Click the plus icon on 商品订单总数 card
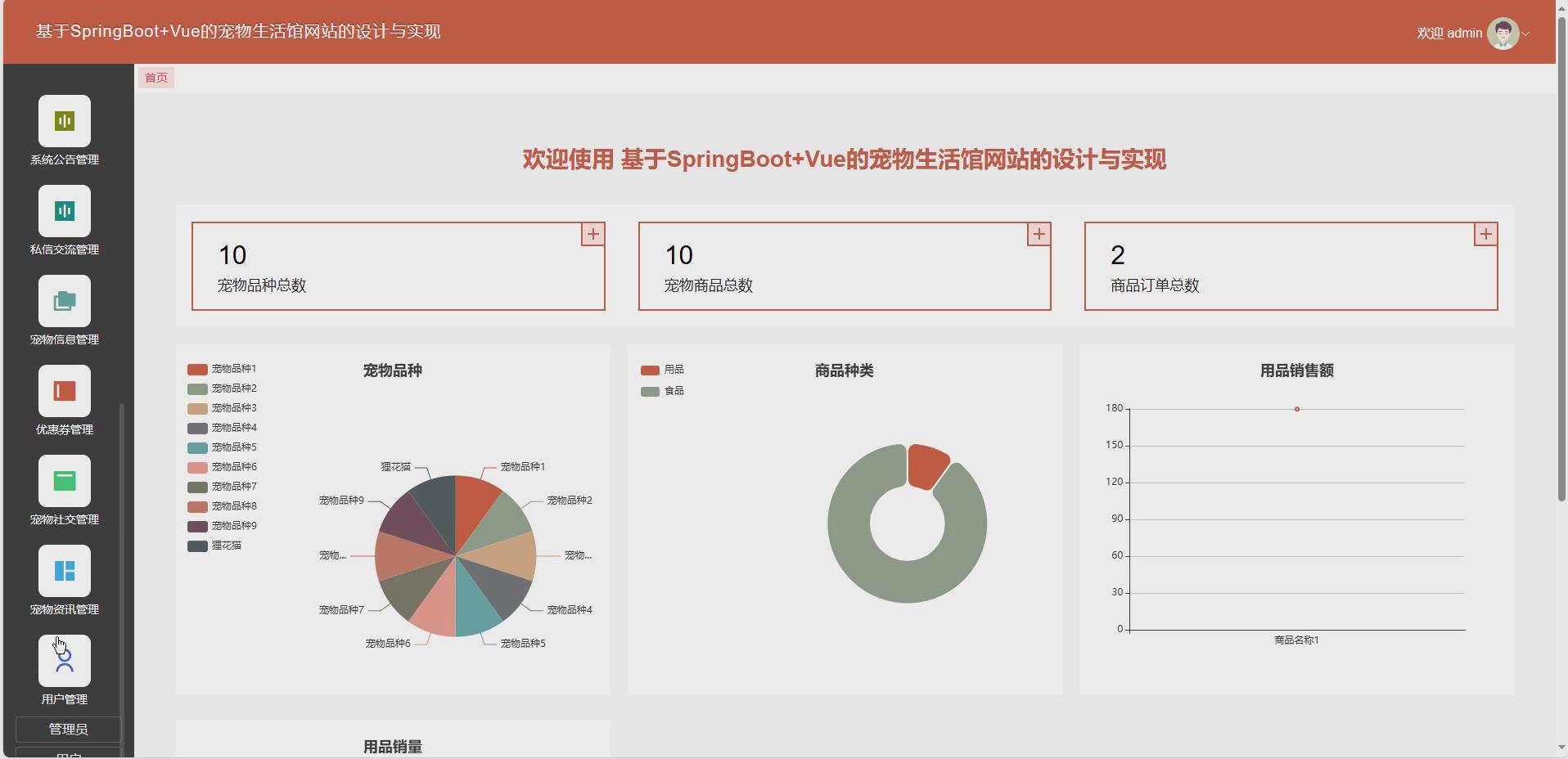Viewport: 1568px width, 759px height. tap(1486, 234)
